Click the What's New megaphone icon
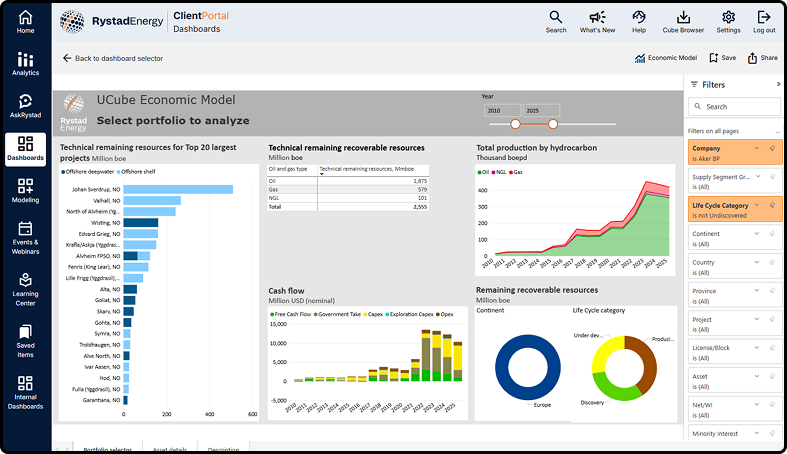787x454 pixels. 597,22
